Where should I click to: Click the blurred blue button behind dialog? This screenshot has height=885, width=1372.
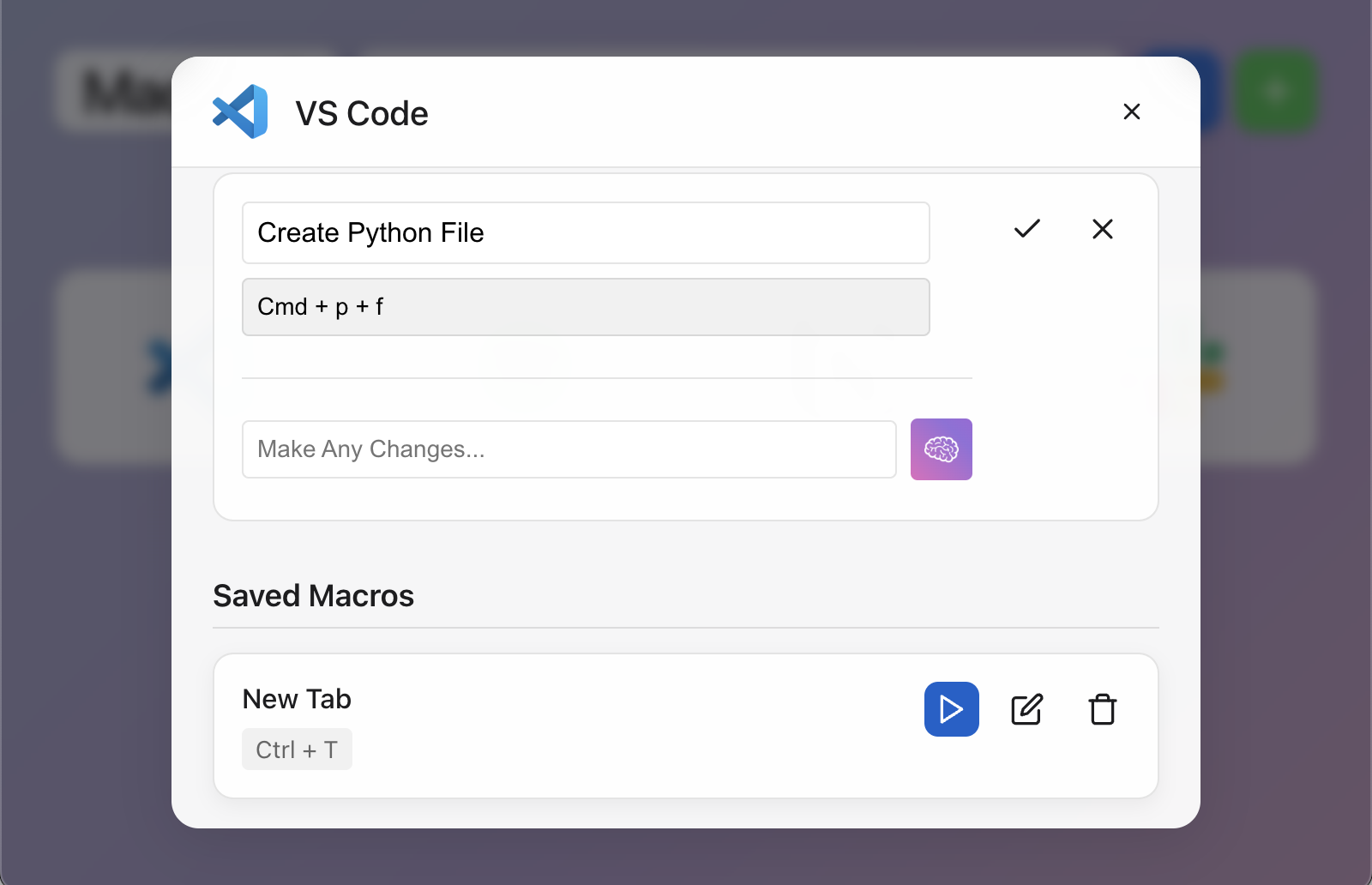coord(1210,91)
